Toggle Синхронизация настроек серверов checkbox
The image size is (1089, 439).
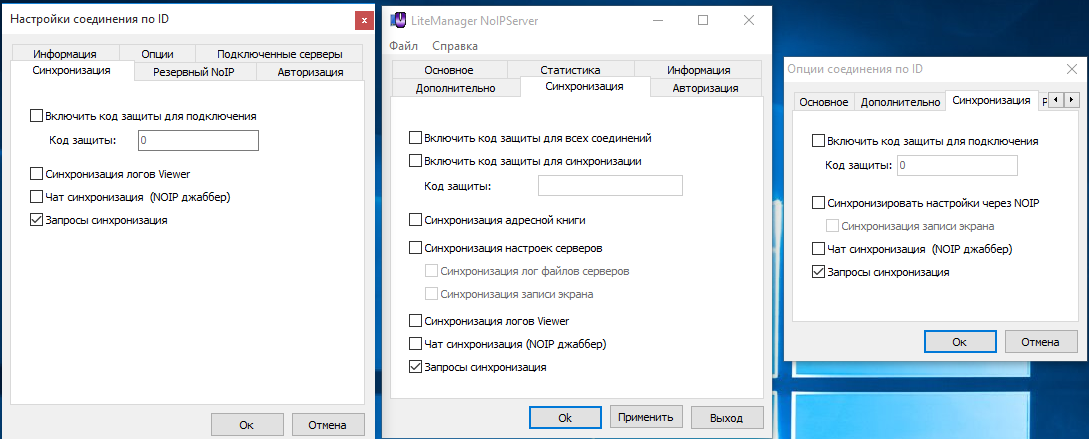point(415,247)
